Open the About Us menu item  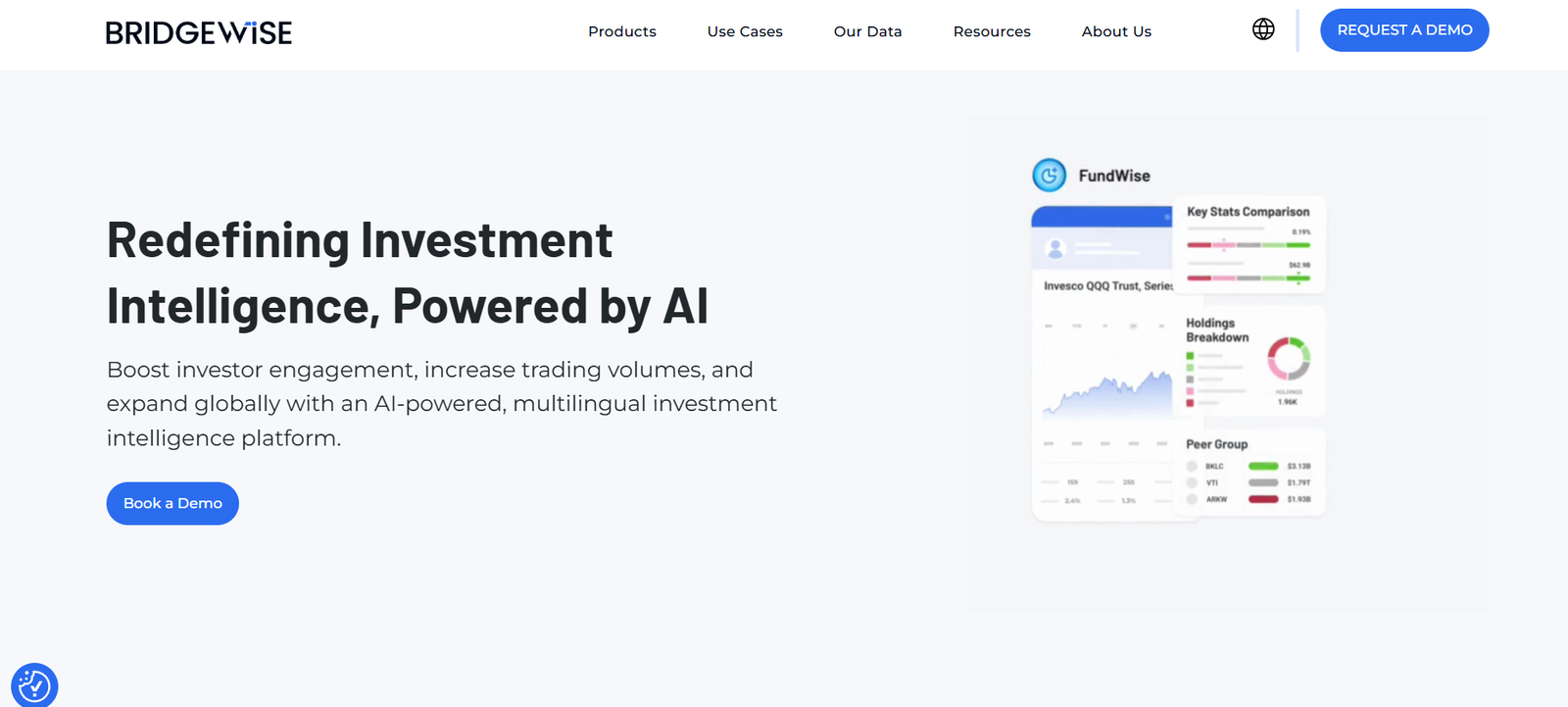click(1116, 31)
